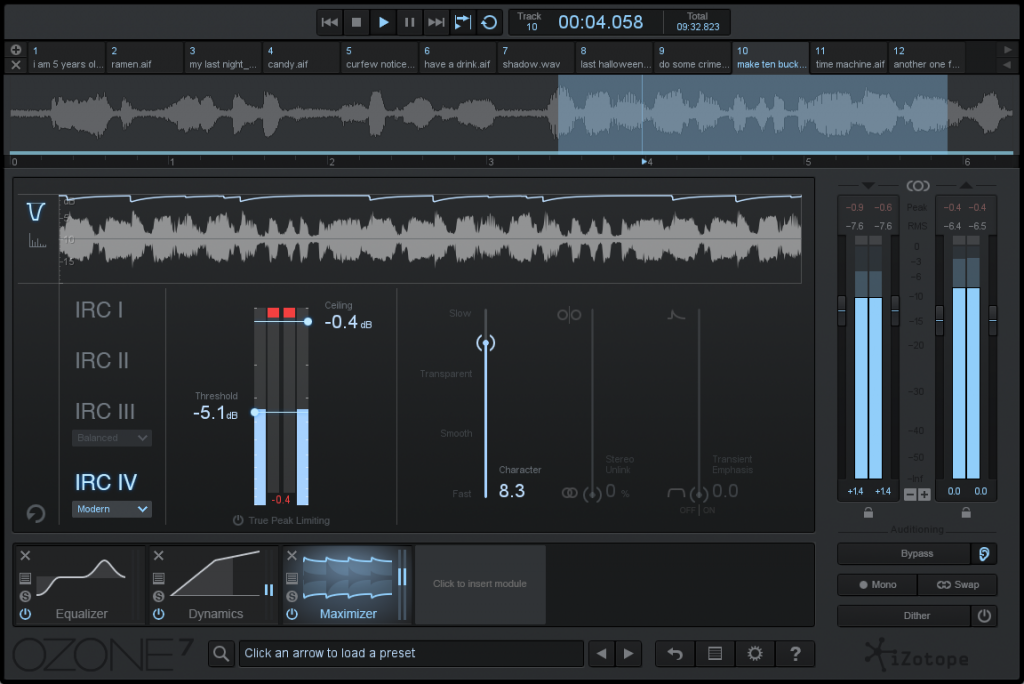Click the Bypass button
This screenshot has height=684, width=1024.
tap(908, 553)
